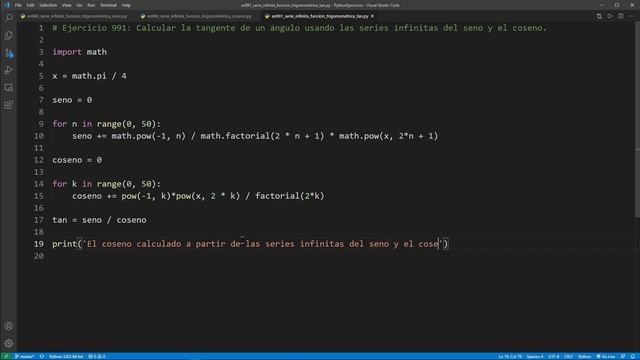Click the feedback icon in status bar

622,356
